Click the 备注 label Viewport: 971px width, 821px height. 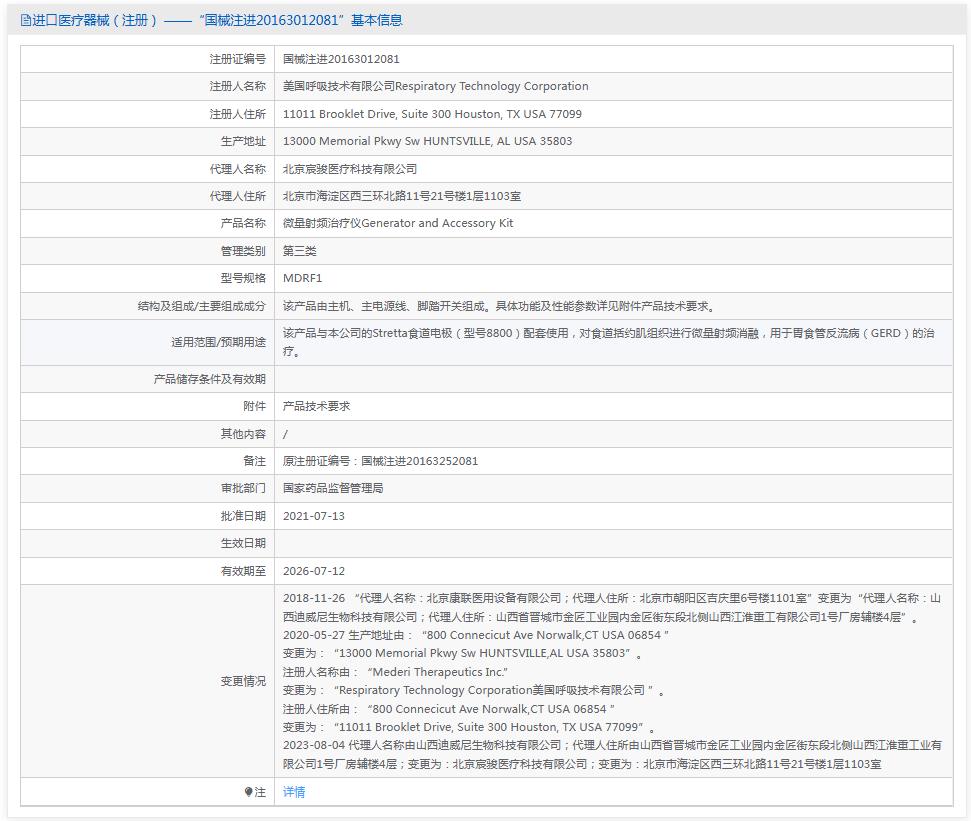click(255, 461)
